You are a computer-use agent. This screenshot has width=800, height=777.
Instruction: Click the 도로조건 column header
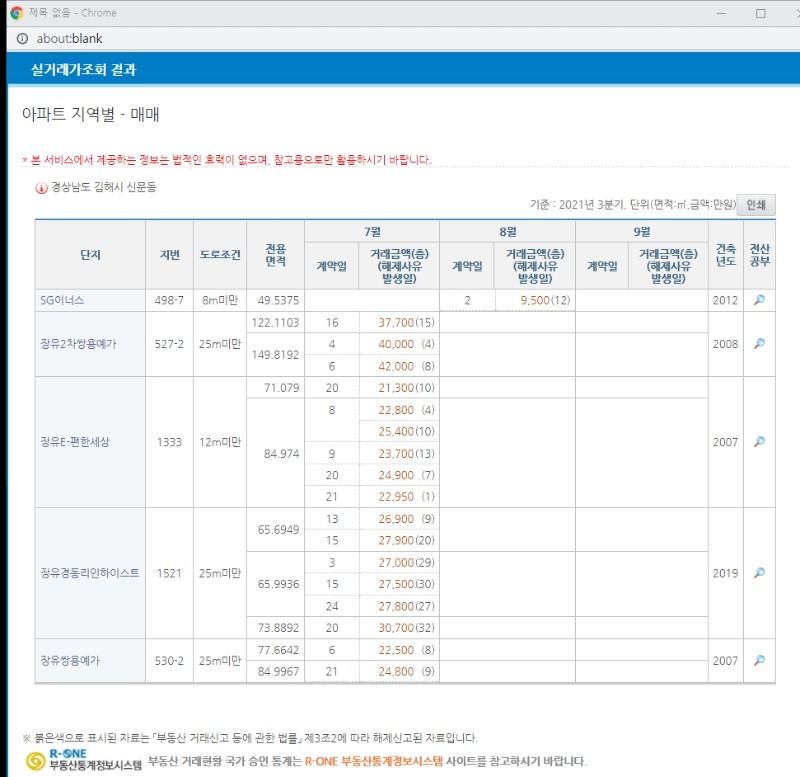point(220,255)
